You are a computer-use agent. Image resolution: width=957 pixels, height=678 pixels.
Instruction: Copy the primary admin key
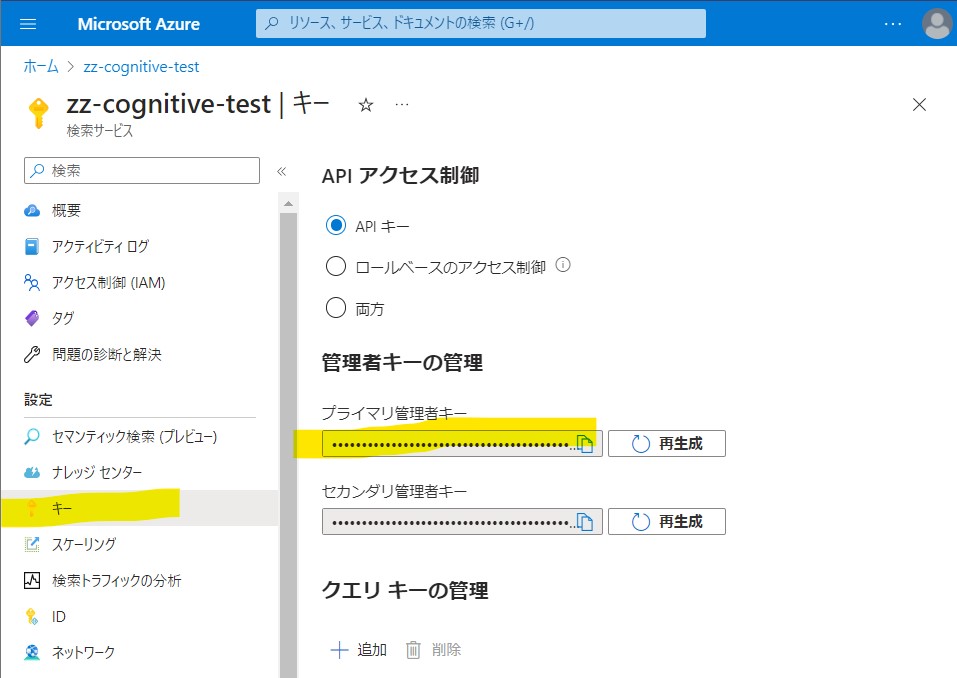[585, 444]
